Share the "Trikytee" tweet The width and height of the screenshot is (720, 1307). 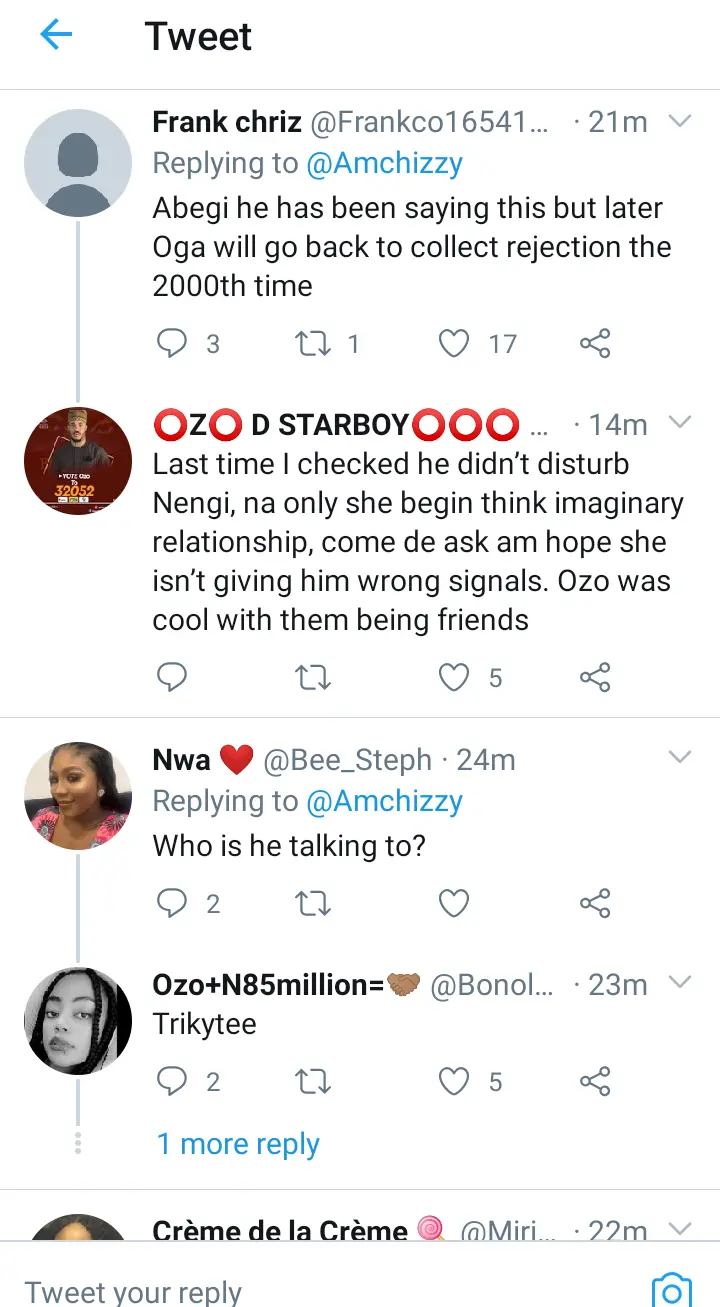coord(595,1081)
